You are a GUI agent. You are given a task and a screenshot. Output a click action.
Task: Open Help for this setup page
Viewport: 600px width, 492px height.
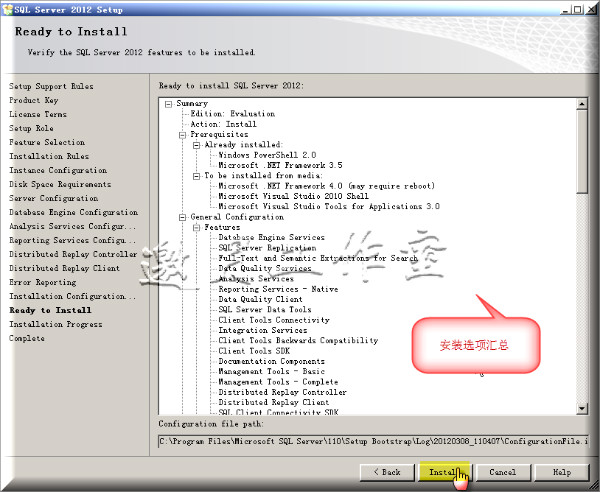[x=561, y=472]
